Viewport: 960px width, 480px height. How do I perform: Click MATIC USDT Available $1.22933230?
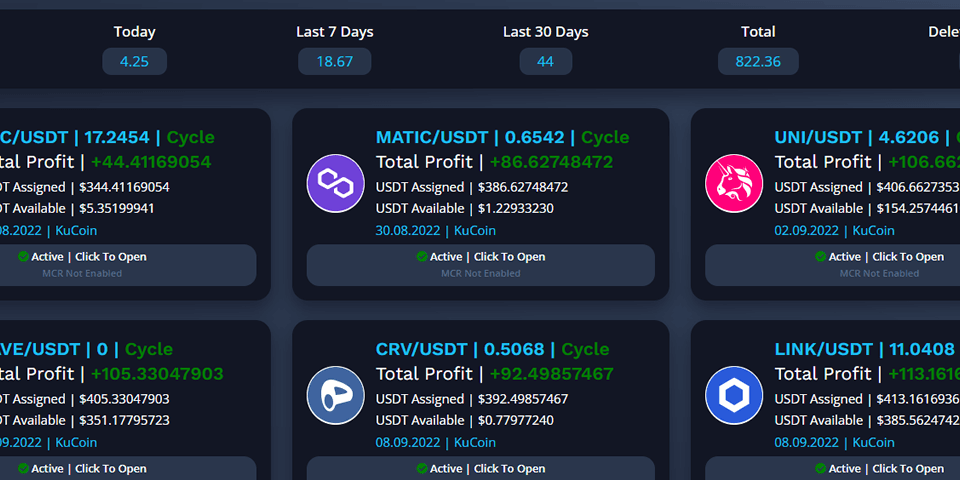point(465,209)
